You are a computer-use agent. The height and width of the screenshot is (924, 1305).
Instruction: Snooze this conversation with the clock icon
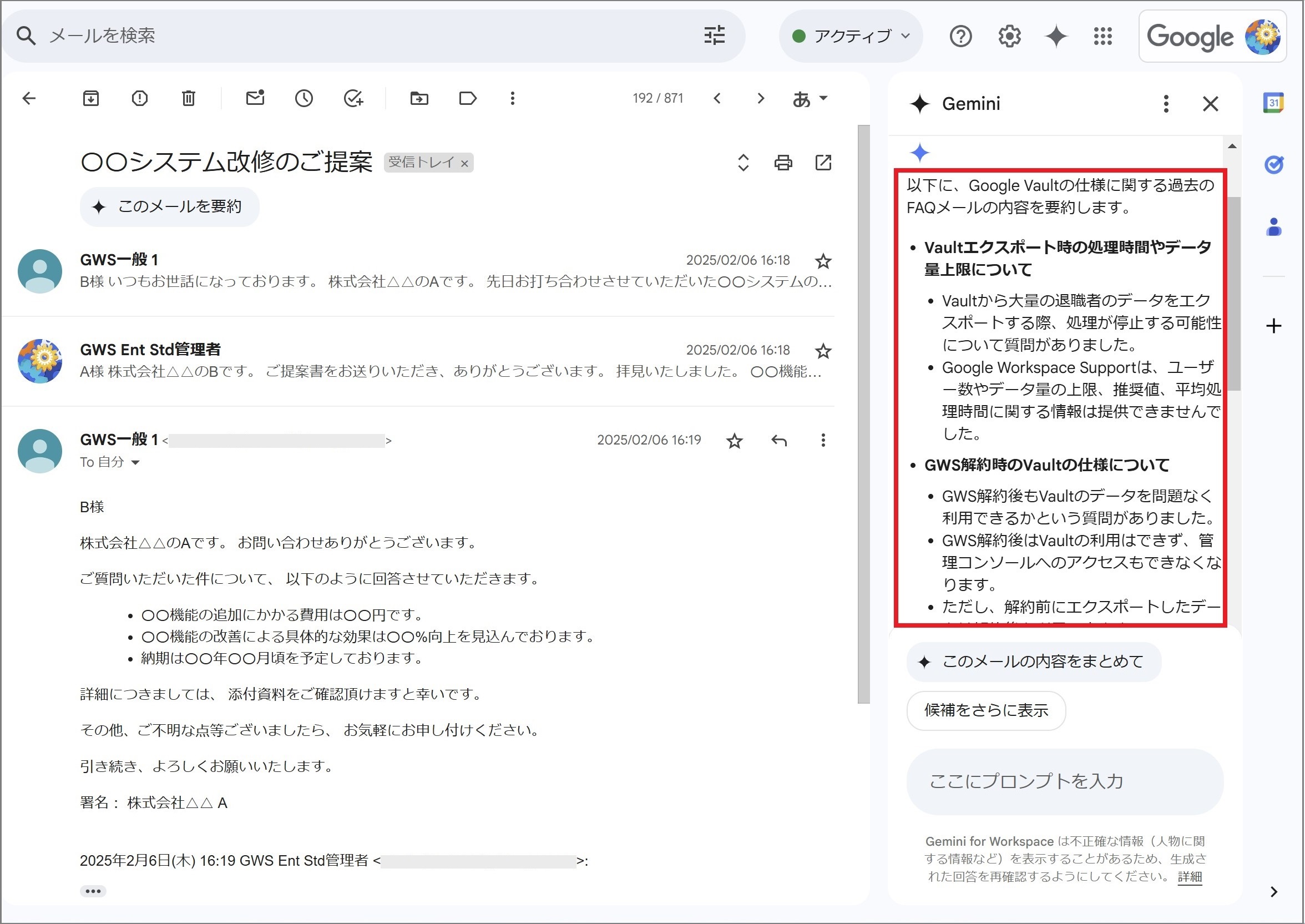coord(304,98)
